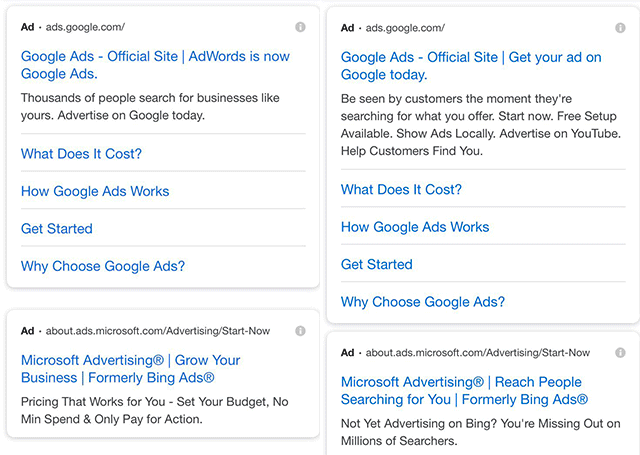
Task: Select 'What Does It Cost?' under 'Get your ad' ad
Action: pyautogui.click(x=401, y=190)
